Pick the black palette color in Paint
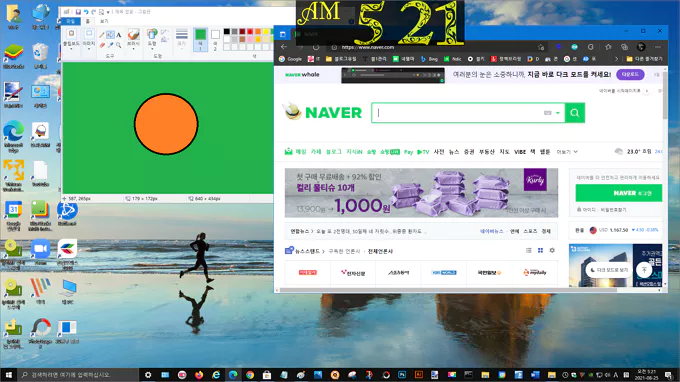Viewport: 680px width, 382px height. [x=227, y=32]
